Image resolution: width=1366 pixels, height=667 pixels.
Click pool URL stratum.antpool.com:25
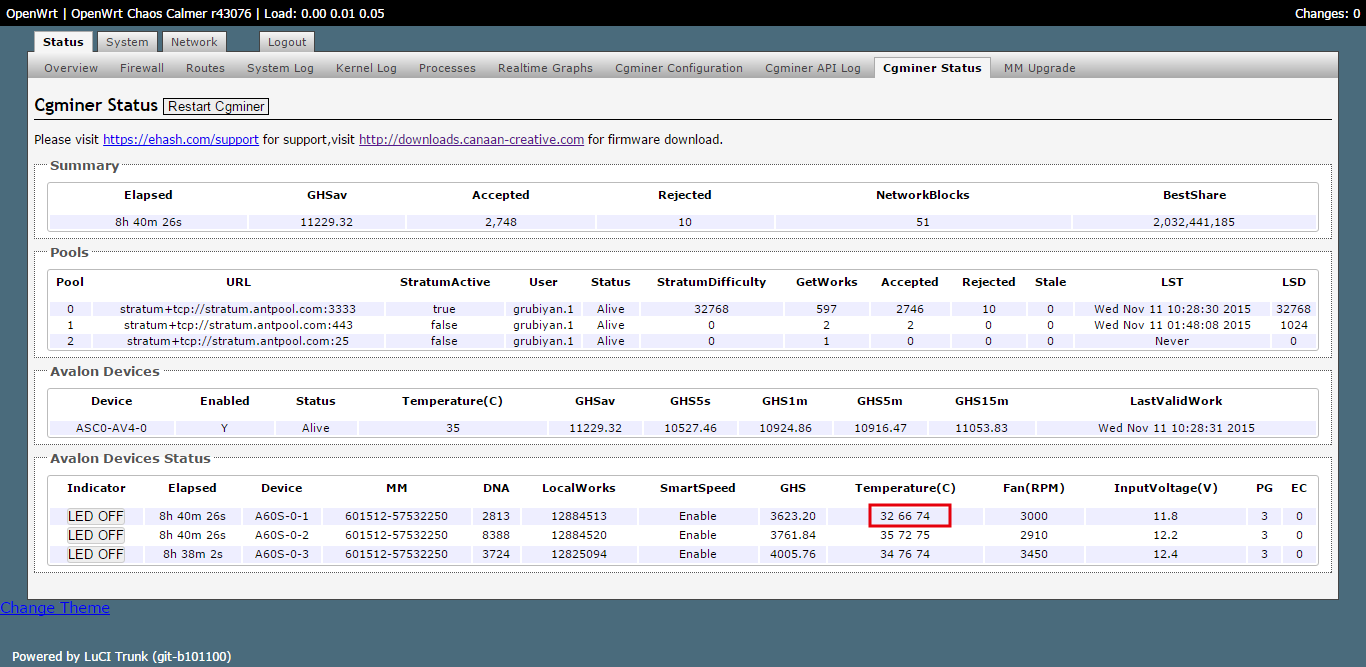tap(238, 341)
